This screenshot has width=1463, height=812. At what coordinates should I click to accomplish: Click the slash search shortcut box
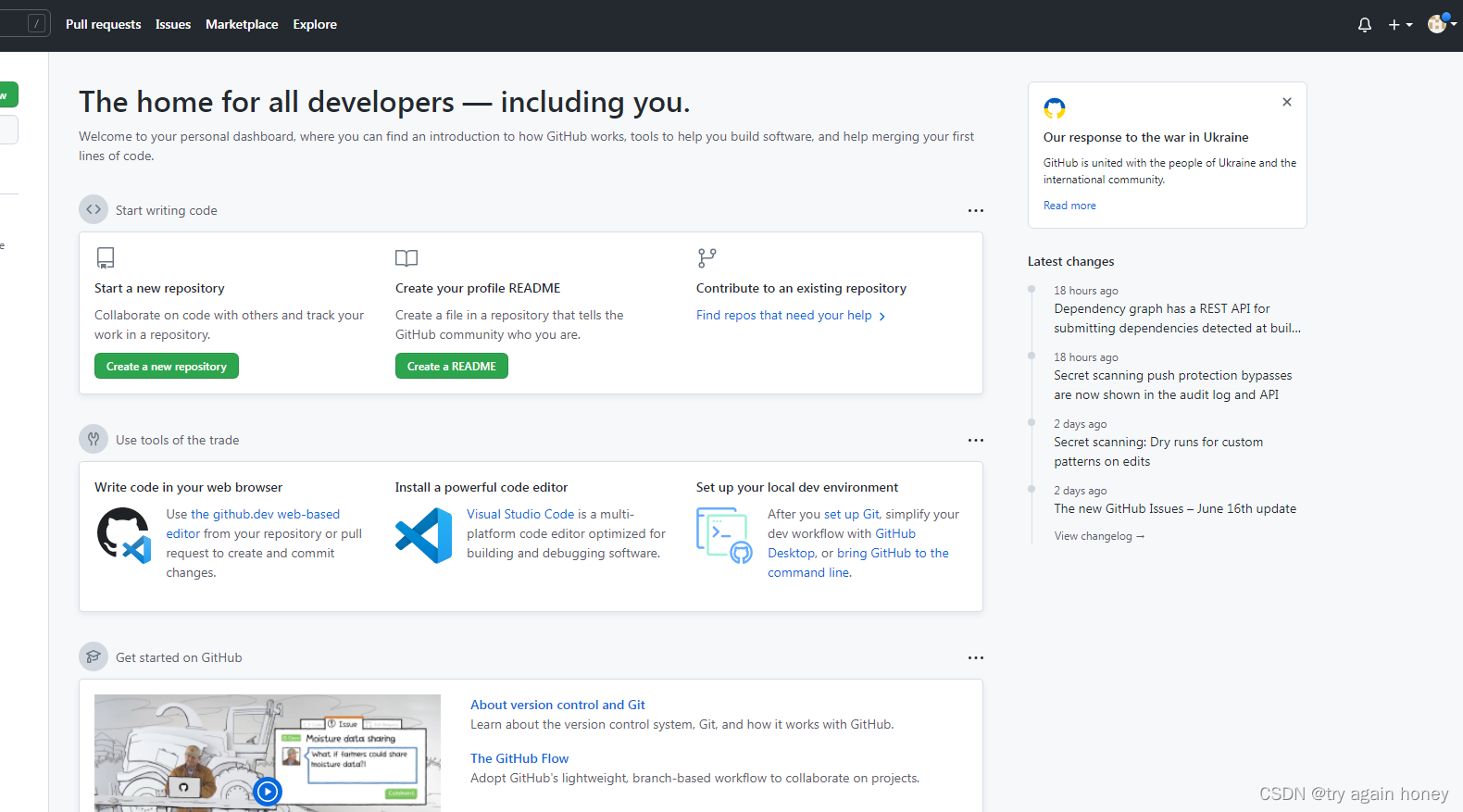click(x=36, y=24)
